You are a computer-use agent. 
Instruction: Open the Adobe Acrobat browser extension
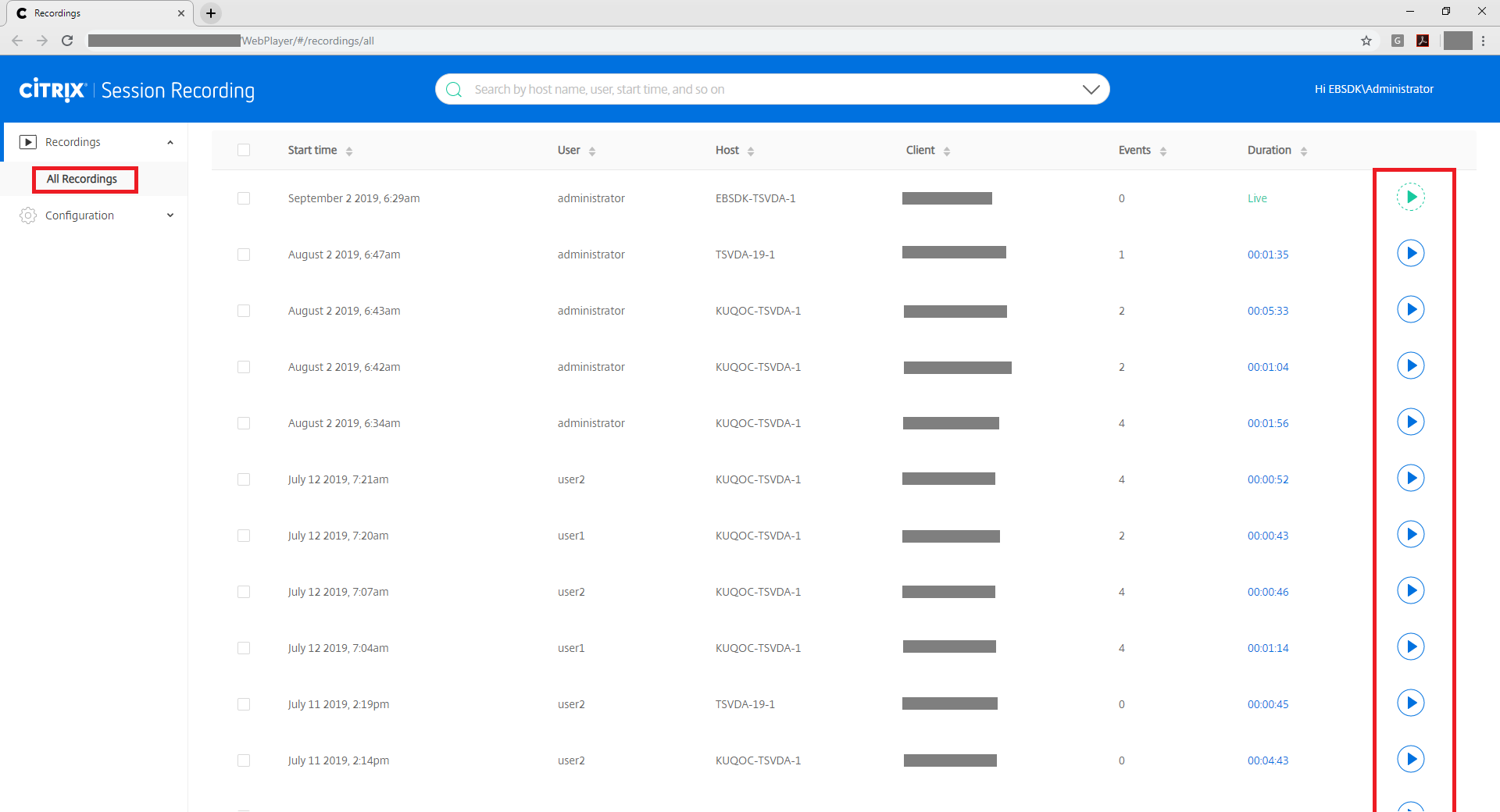1423,41
